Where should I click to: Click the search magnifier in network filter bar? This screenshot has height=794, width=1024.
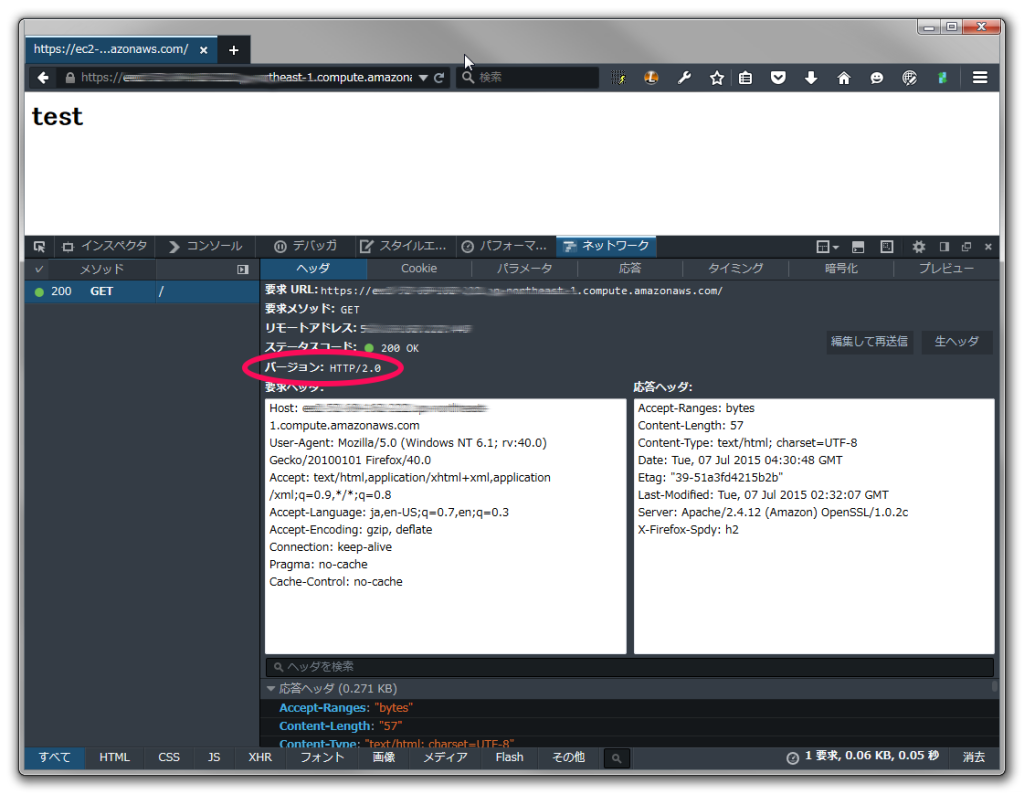pyautogui.click(x=616, y=757)
